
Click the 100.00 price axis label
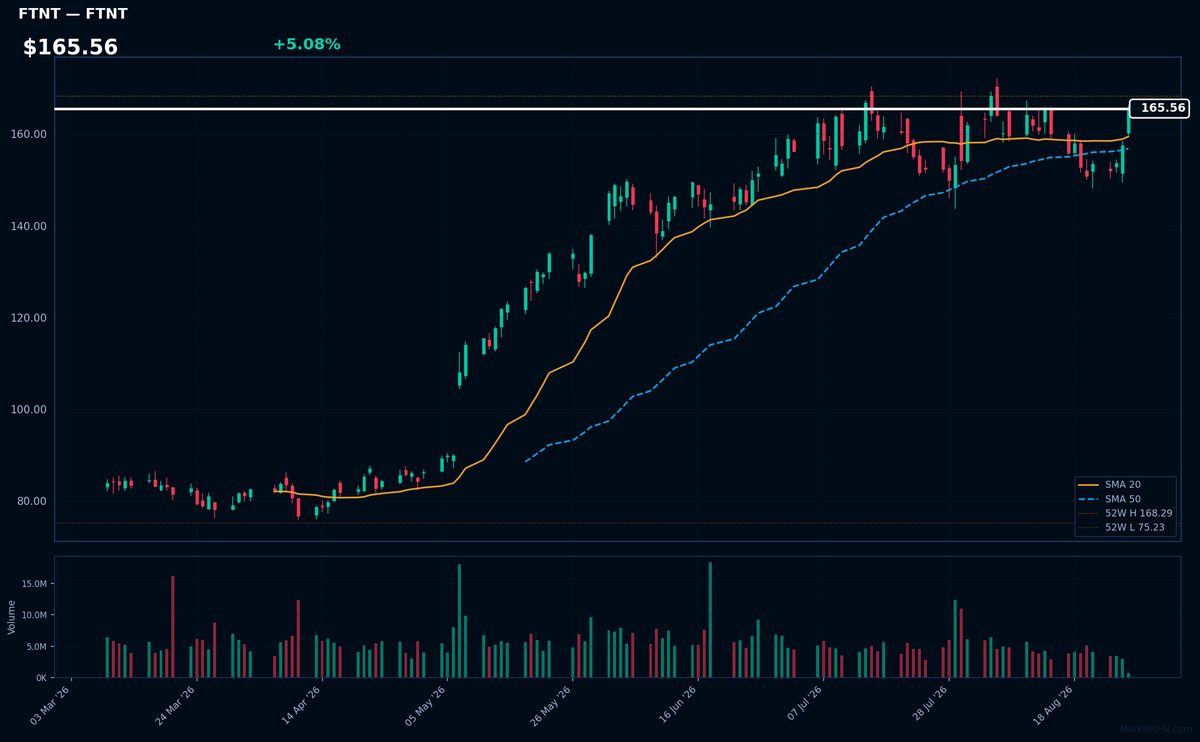click(x=29, y=410)
